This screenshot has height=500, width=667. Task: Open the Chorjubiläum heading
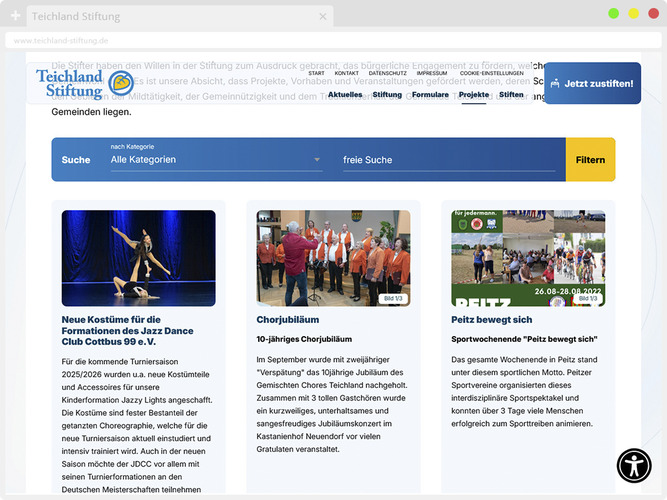pos(288,320)
